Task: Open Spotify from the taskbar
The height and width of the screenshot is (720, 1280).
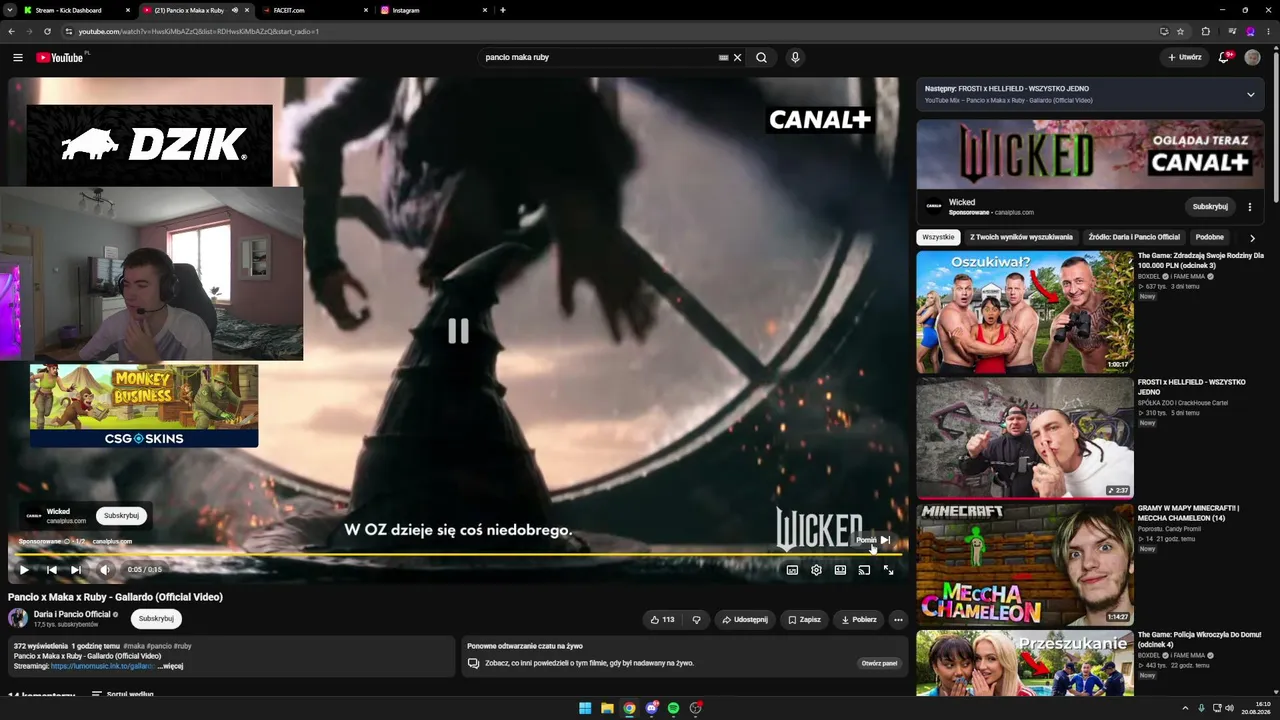Action: point(673,708)
